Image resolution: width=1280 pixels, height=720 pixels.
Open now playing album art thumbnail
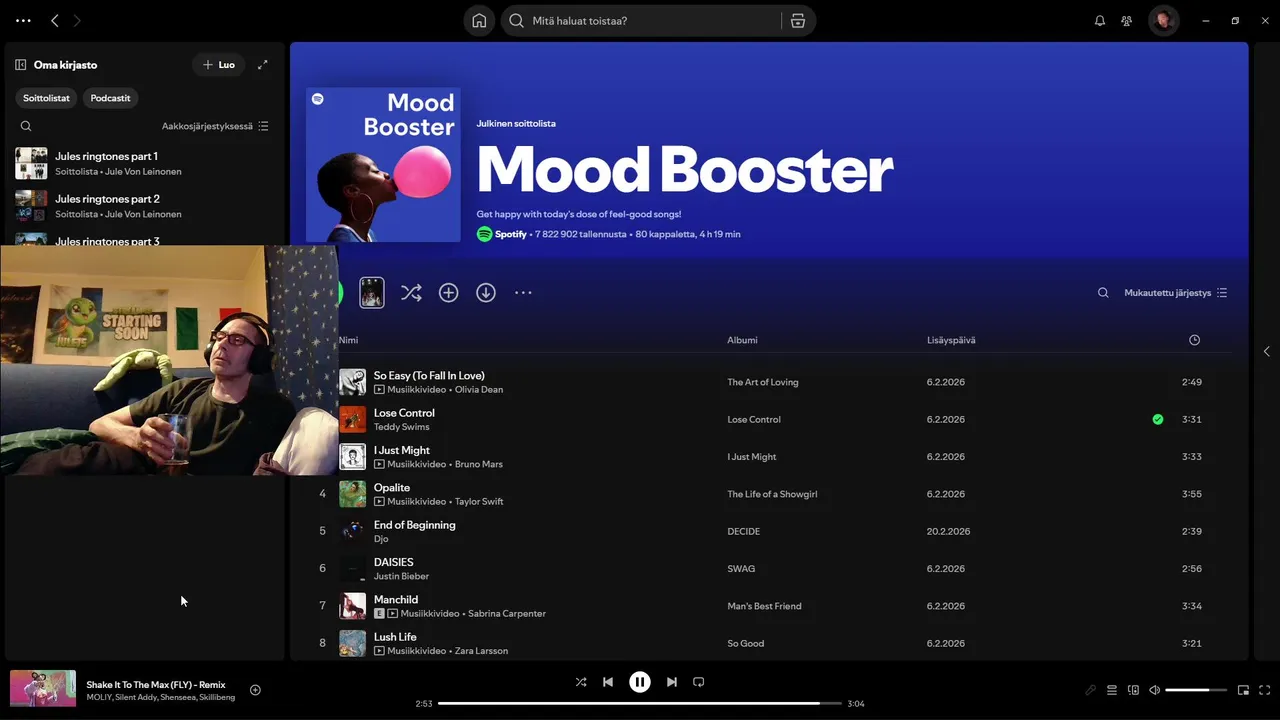click(x=43, y=688)
